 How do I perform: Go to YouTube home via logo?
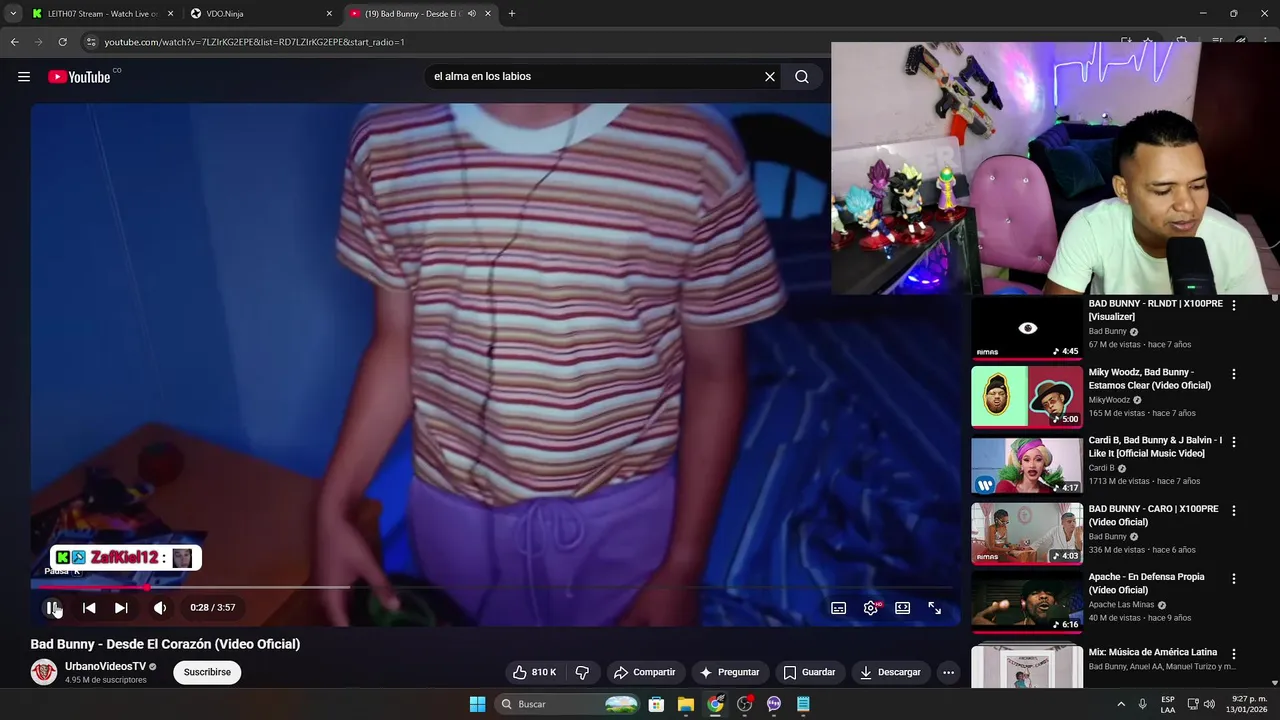[x=79, y=77]
